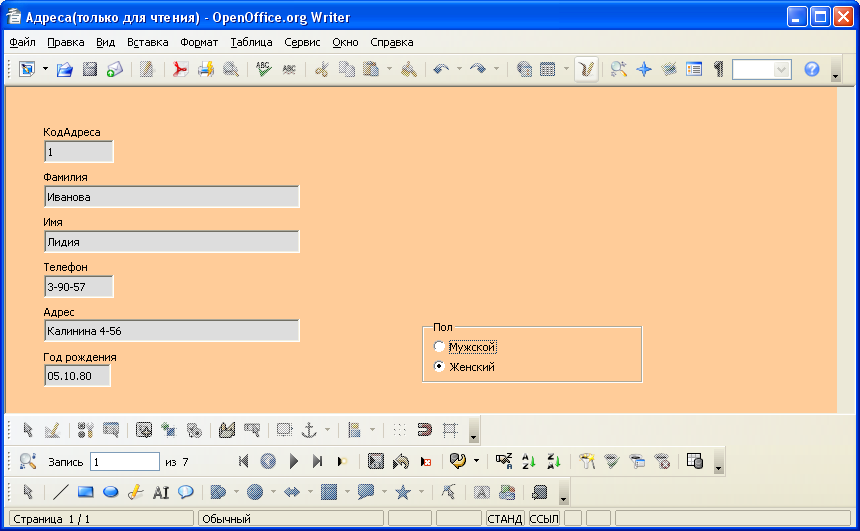The image size is (860, 531).
Task: Export directly as PDF
Action: click(179, 70)
